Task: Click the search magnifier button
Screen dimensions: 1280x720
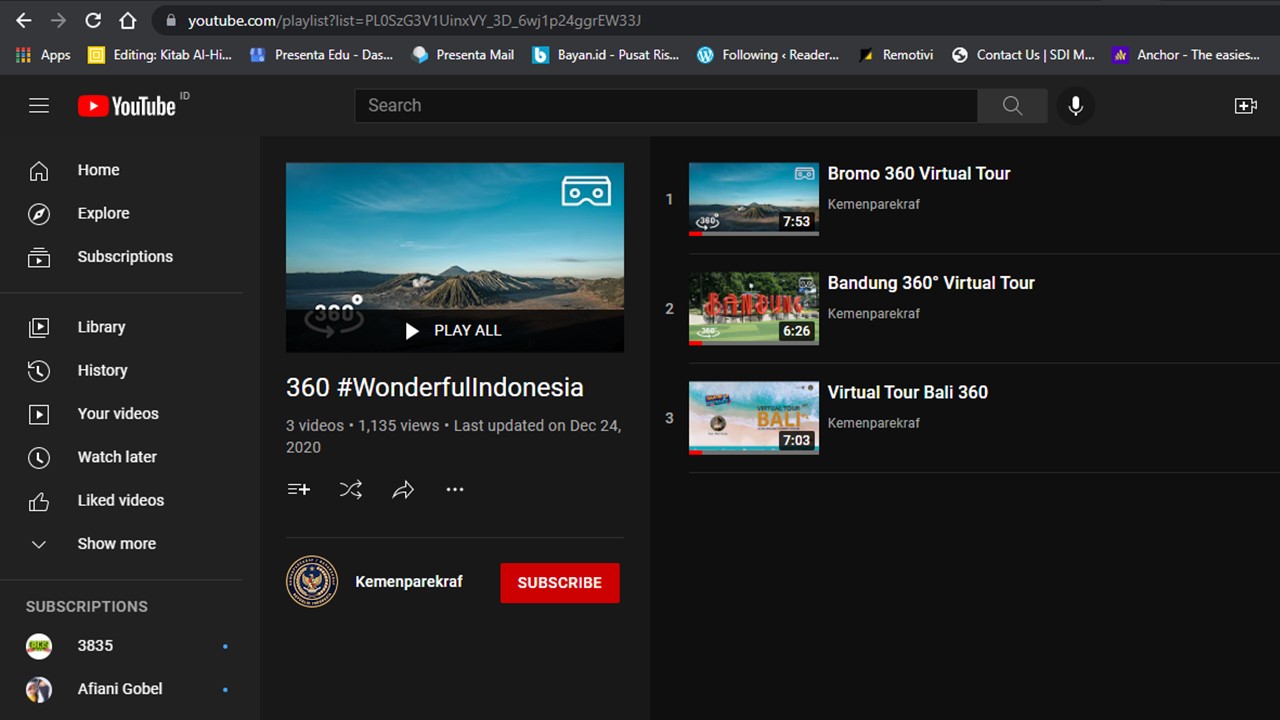Action: (x=1012, y=106)
